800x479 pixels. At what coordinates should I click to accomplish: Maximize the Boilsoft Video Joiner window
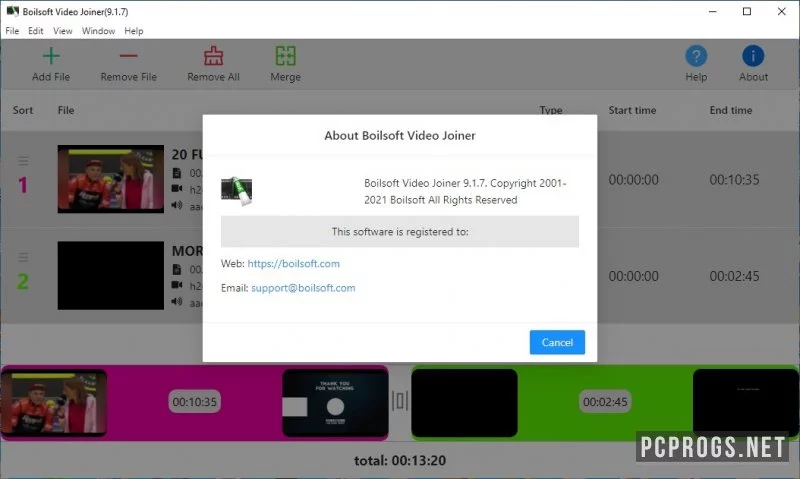point(747,11)
